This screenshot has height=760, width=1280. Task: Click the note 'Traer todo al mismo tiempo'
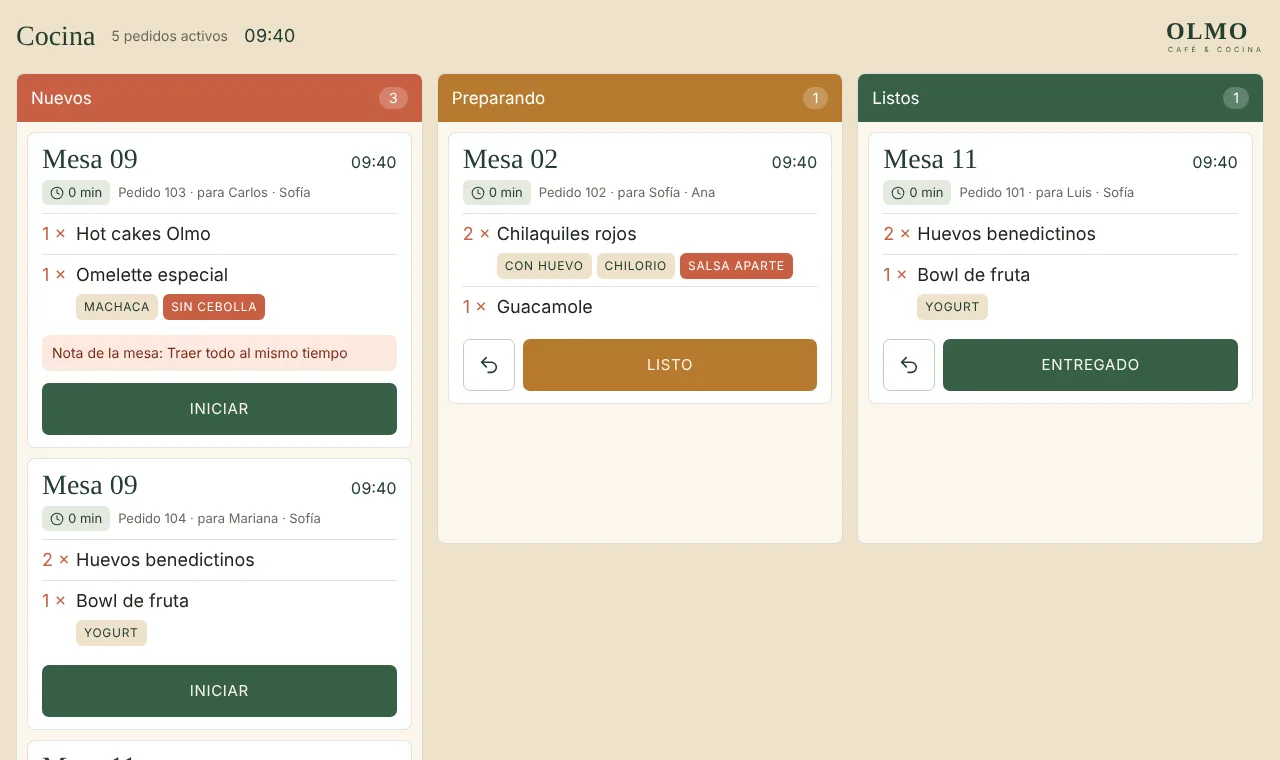[219, 353]
